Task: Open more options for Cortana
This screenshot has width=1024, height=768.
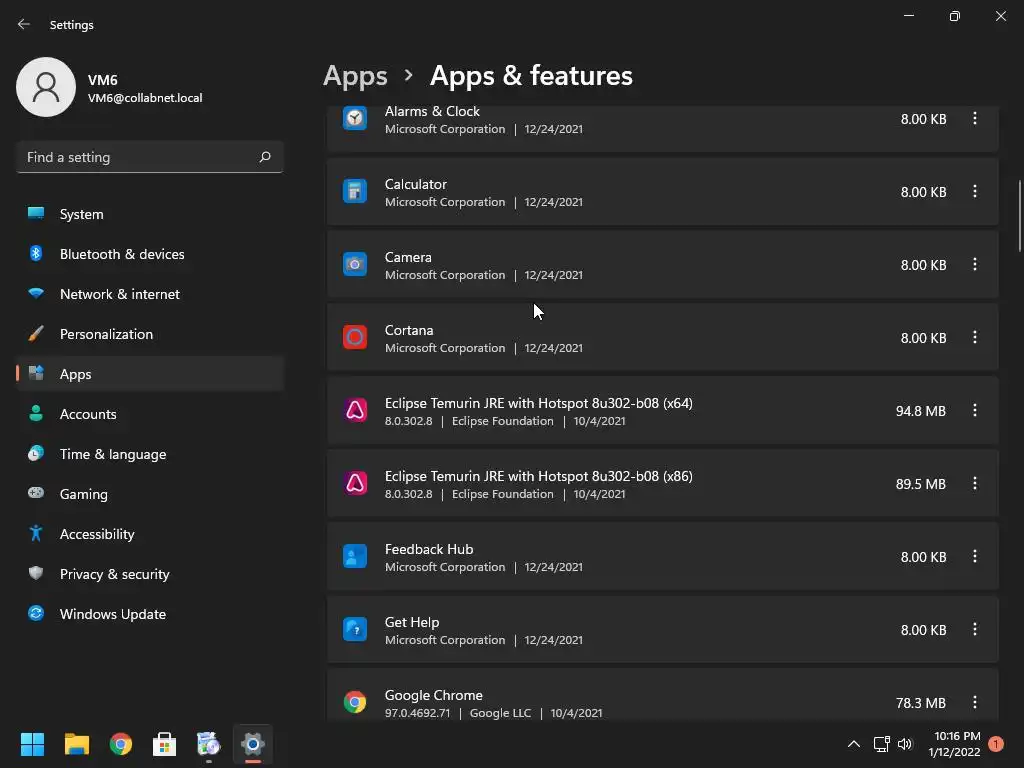Action: pyautogui.click(x=975, y=338)
